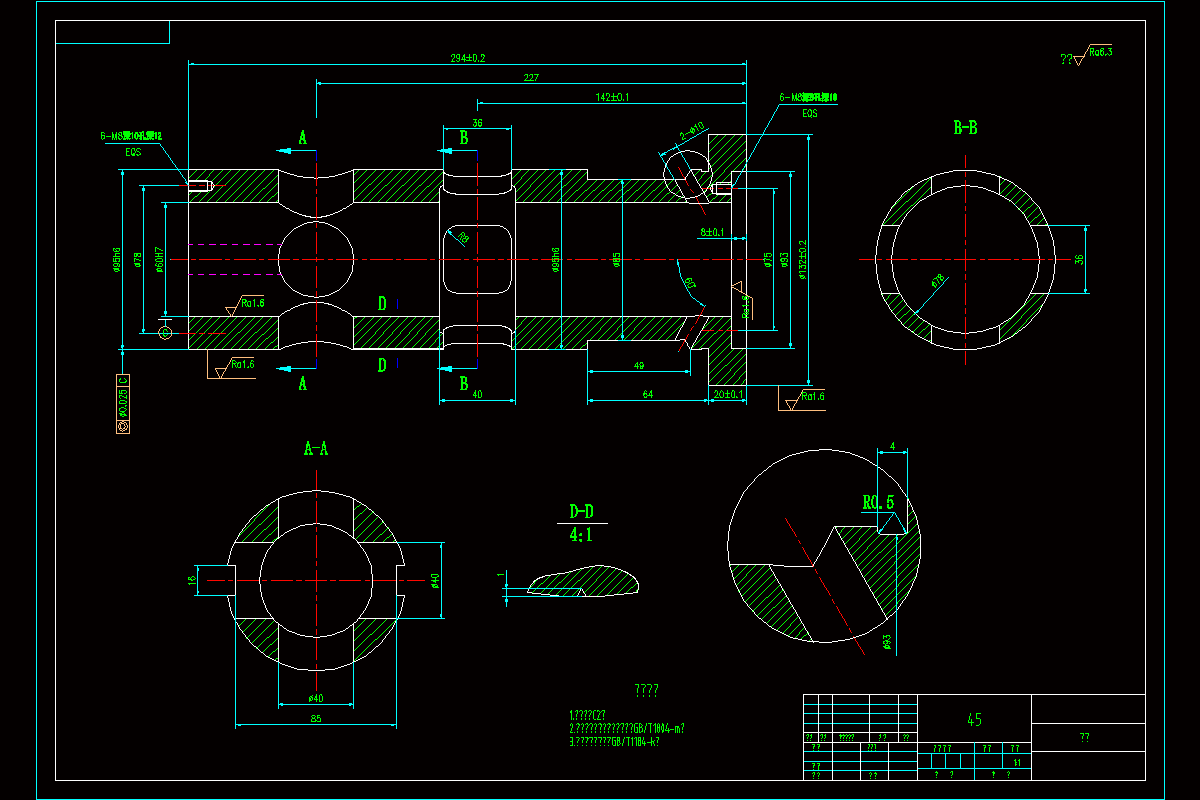Select the 64 length dimension
The height and width of the screenshot is (800, 1200).
[x=648, y=395]
